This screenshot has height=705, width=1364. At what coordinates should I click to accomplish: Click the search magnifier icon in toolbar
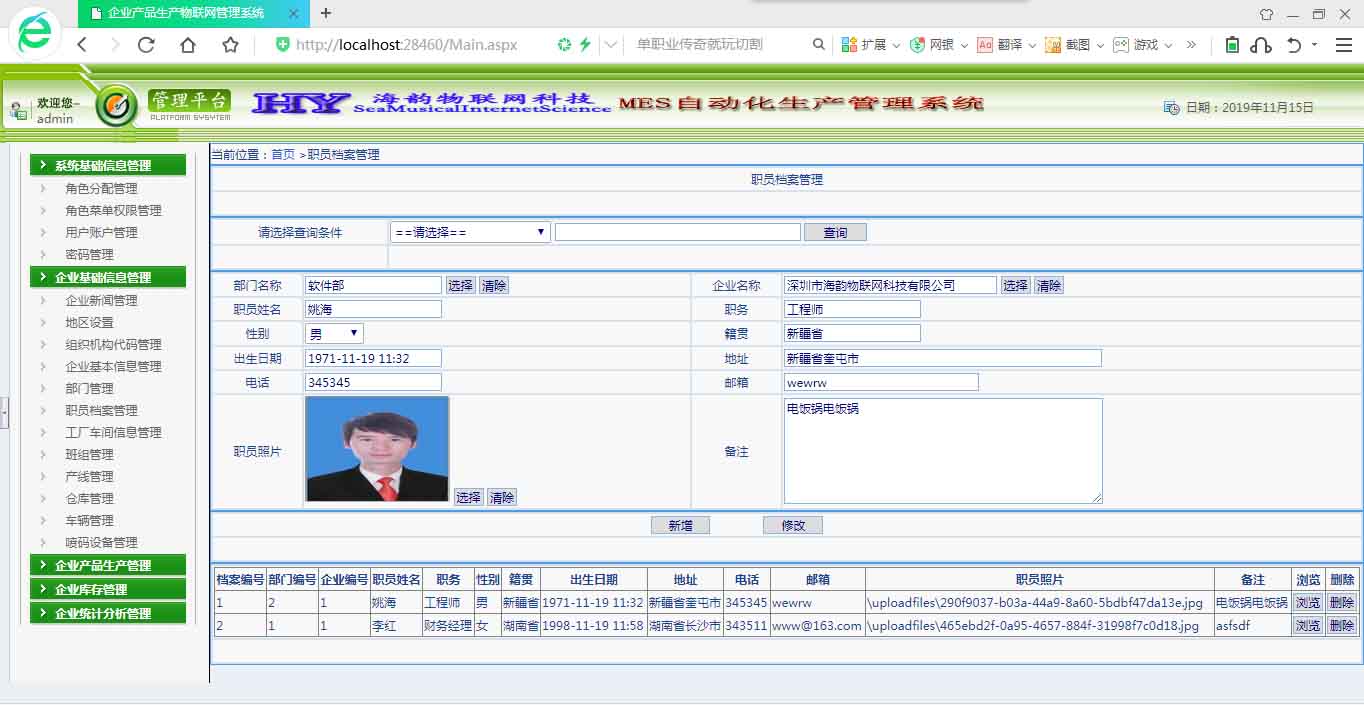pos(819,45)
